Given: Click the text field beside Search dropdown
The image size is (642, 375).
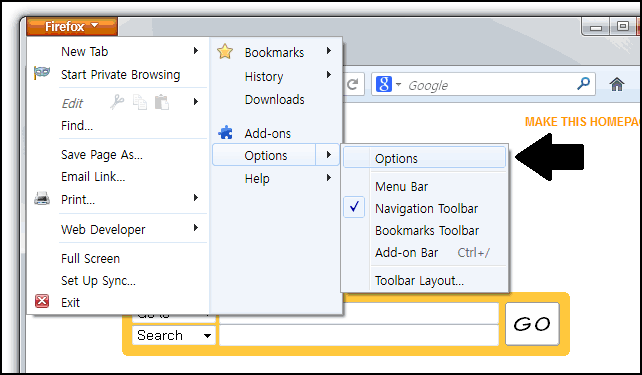Looking at the screenshot, I should [359, 336].
